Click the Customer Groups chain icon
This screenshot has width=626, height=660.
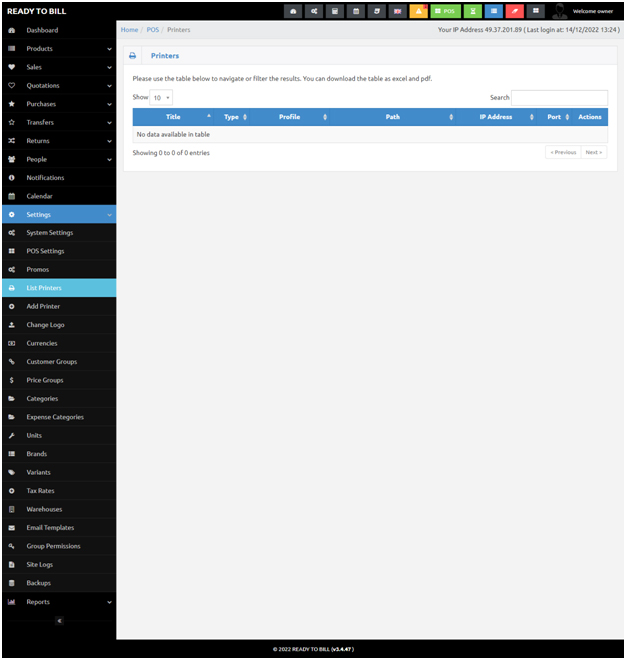tap(12, 362)
